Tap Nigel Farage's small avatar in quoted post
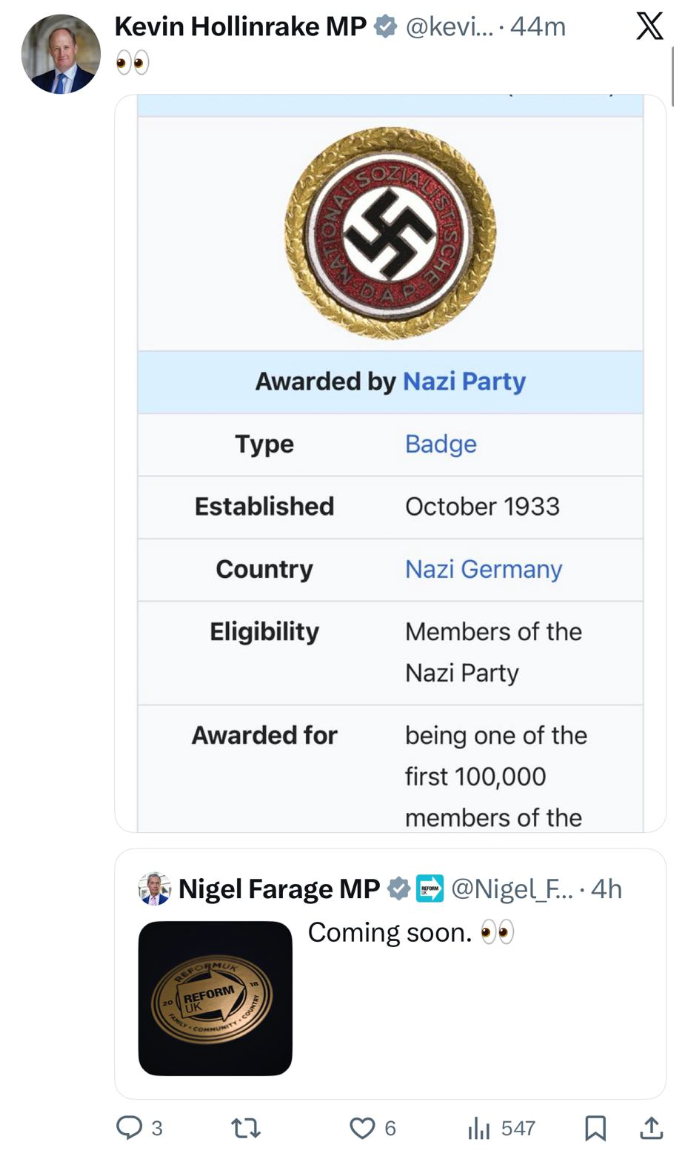 pos(154,888)
